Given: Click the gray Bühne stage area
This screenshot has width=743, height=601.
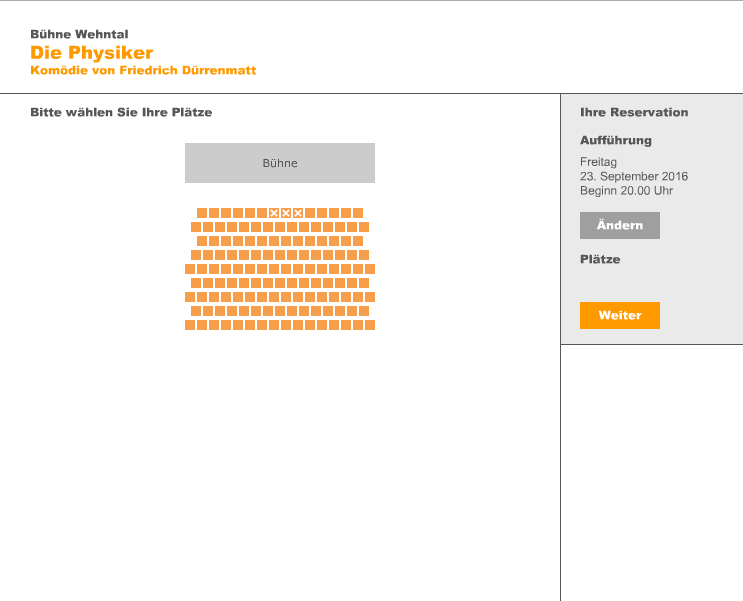Looking at the screenshot, I should point(280,163).
